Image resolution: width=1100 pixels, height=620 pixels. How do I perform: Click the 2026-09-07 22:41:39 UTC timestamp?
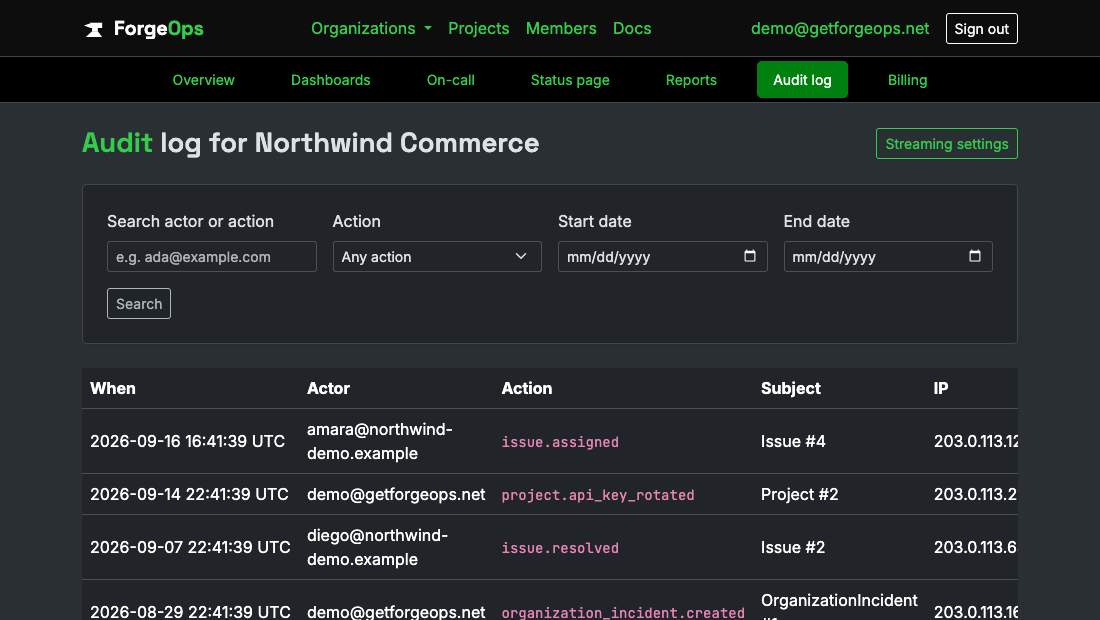pyautogui.click(x=190, y=547)
